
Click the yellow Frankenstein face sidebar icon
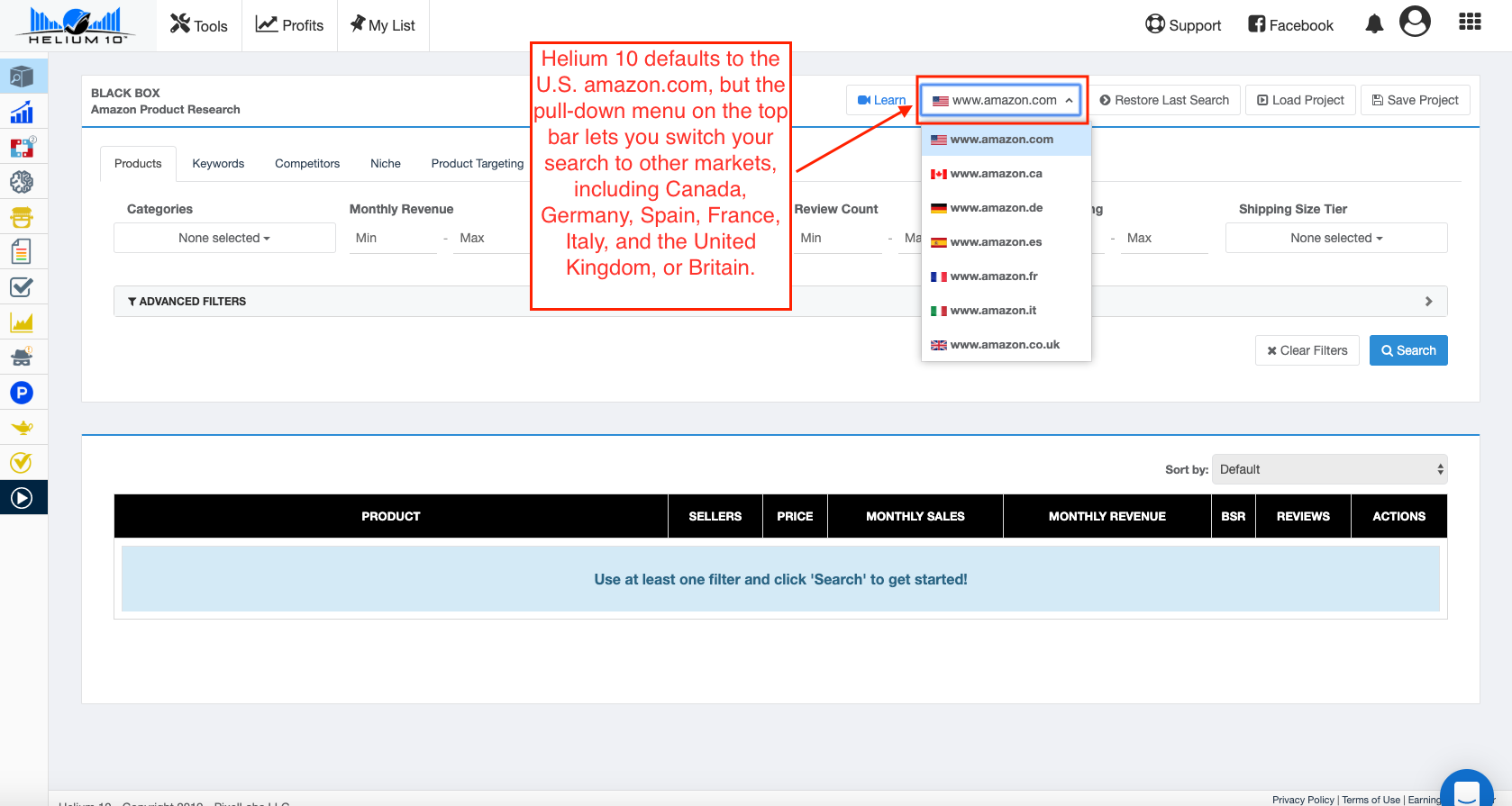pyautogui.click(x=22, y=217)
